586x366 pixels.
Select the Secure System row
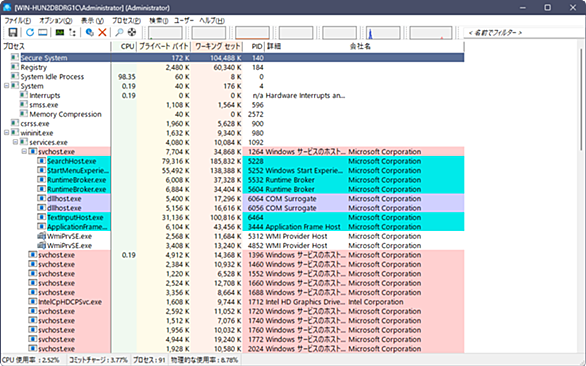point(232,58)
